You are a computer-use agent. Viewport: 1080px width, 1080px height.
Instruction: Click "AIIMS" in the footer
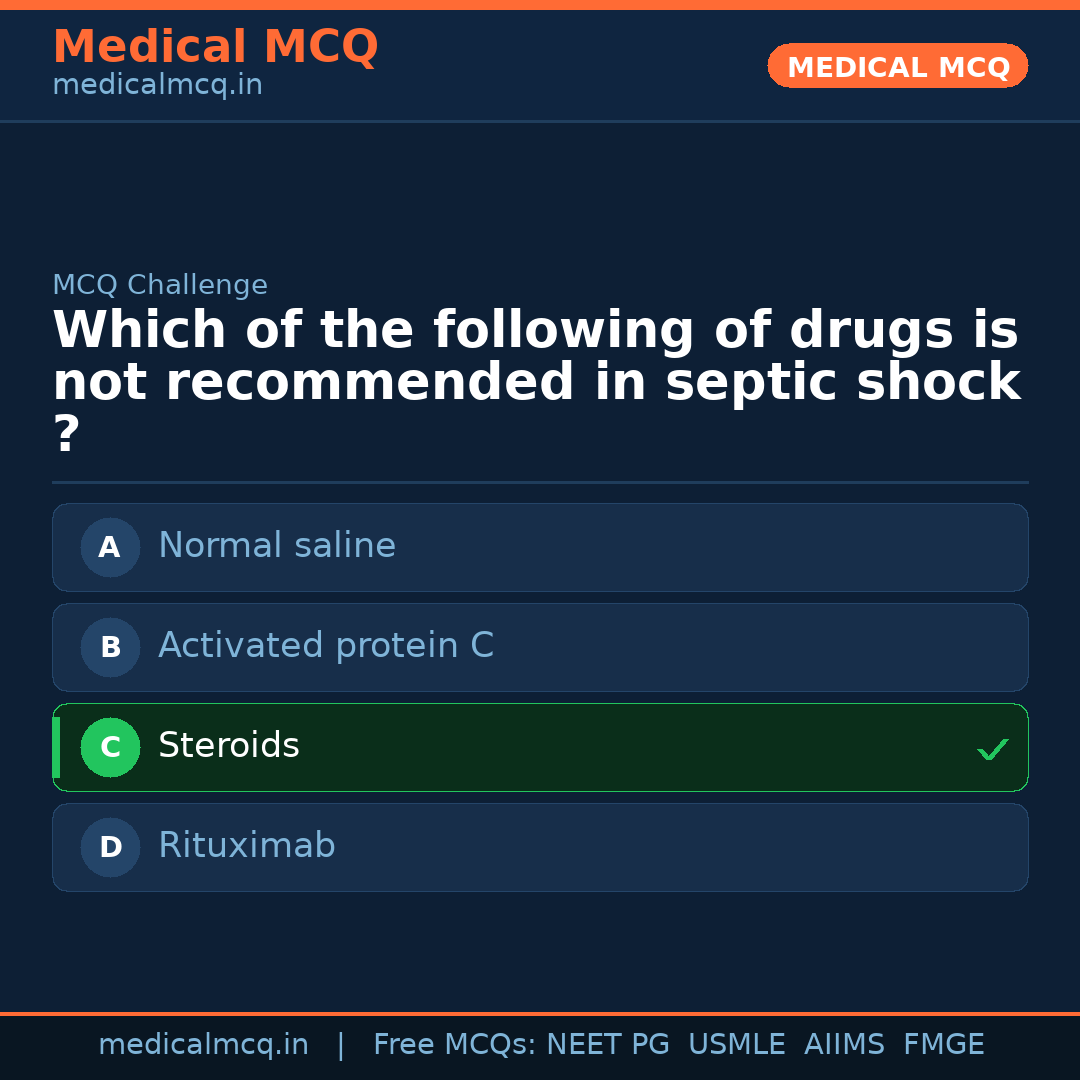pyautogui.click(x=844, y=1045)
